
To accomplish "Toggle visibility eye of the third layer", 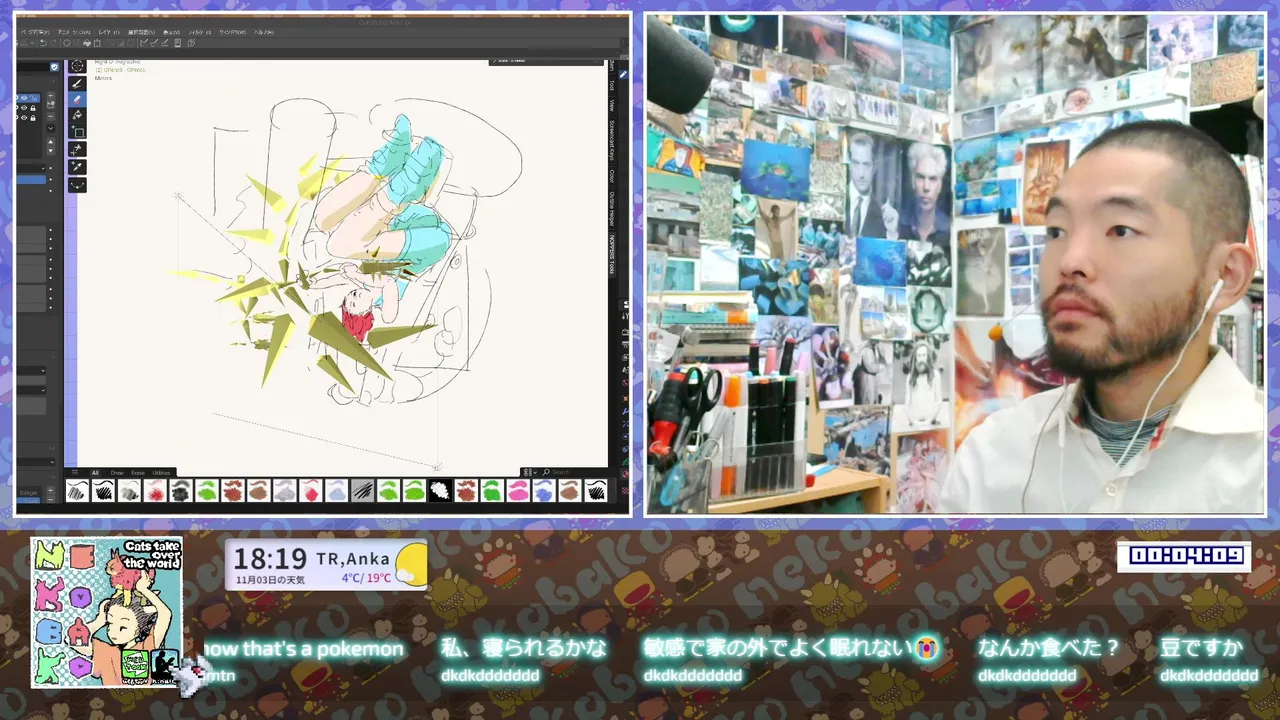I will pos(24,118).
